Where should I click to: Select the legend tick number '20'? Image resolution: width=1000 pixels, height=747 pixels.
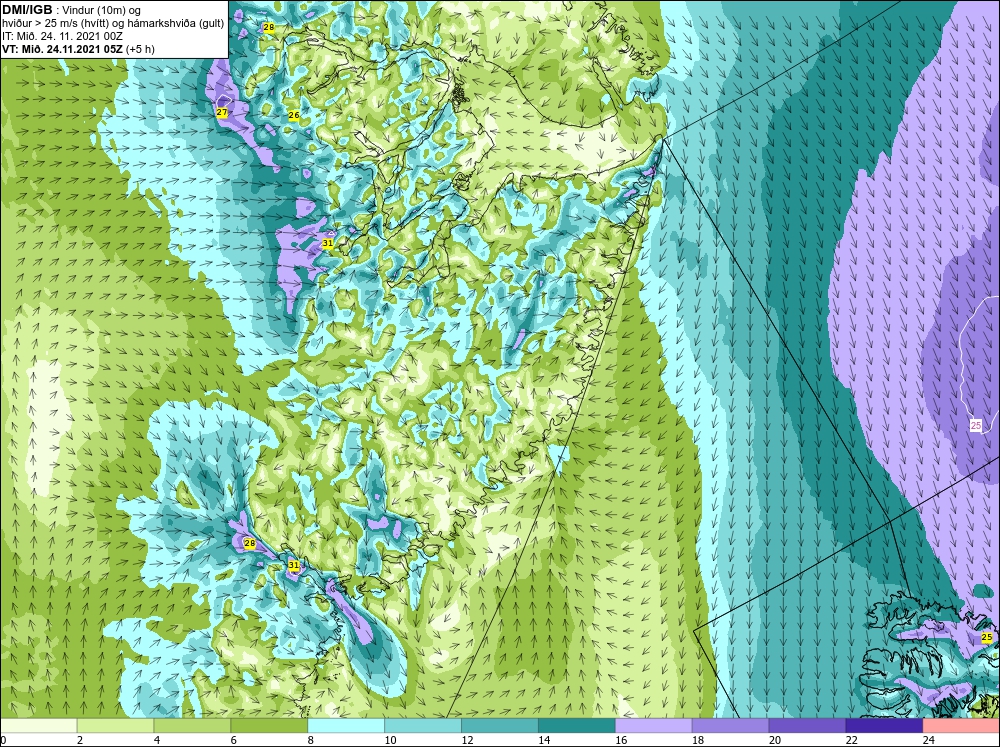click(x=774, y=740)
